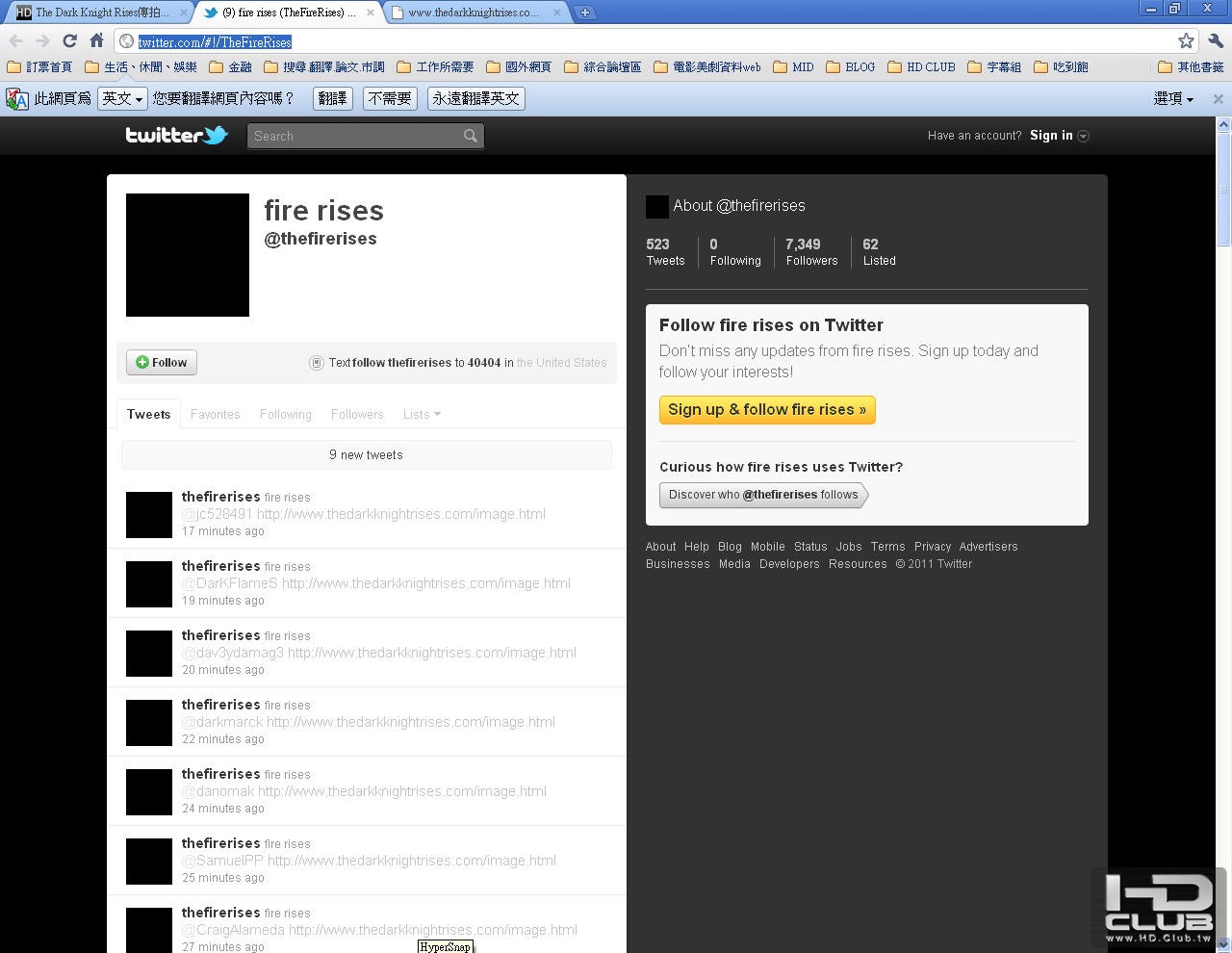This screenshot has height=953, width=1232.
Task: Bookmark this page with the star icon
Action: 1186,40
